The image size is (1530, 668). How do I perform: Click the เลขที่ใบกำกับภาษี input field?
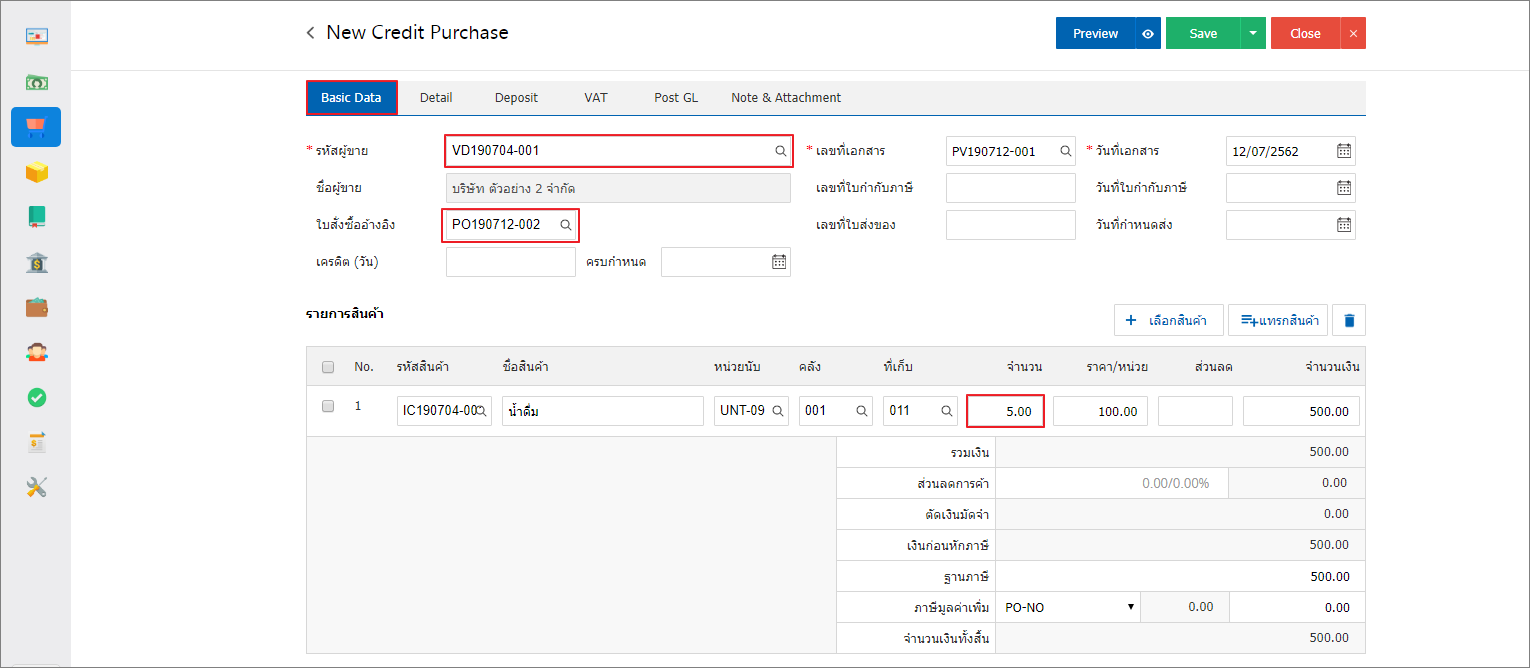pyautogui.click(x=1011, y=188)
